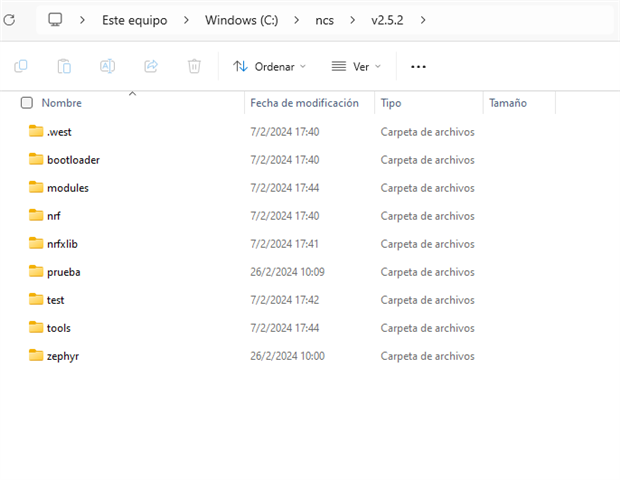Click the tools folder icon
Image resolution: width=620 pixels, height=480 pixels.
[x=36, y=327]
